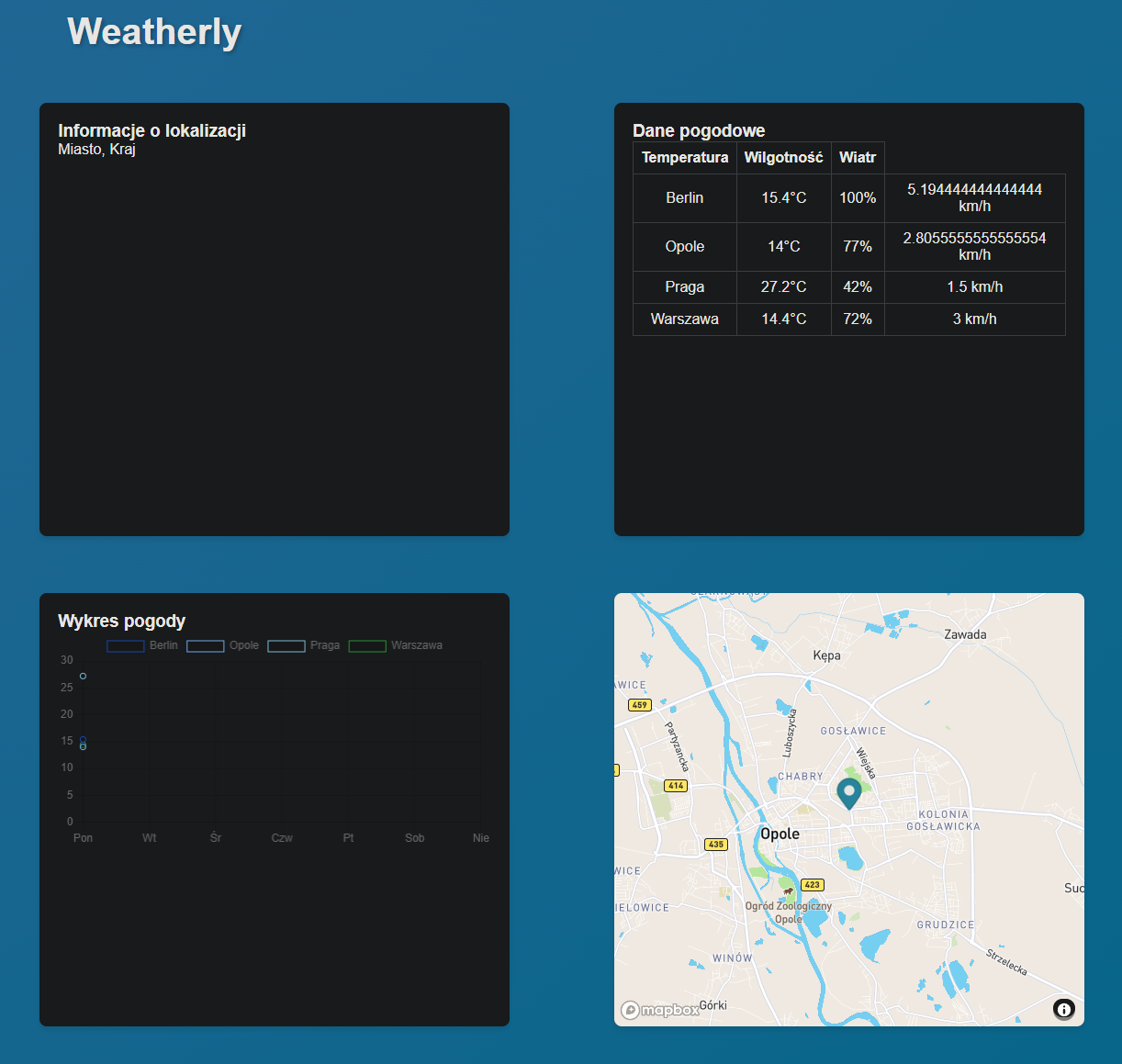Click the data point near 27 on chart
Image resolution: width=1122 pixels, height=1064 pixels.
(83, 677)
